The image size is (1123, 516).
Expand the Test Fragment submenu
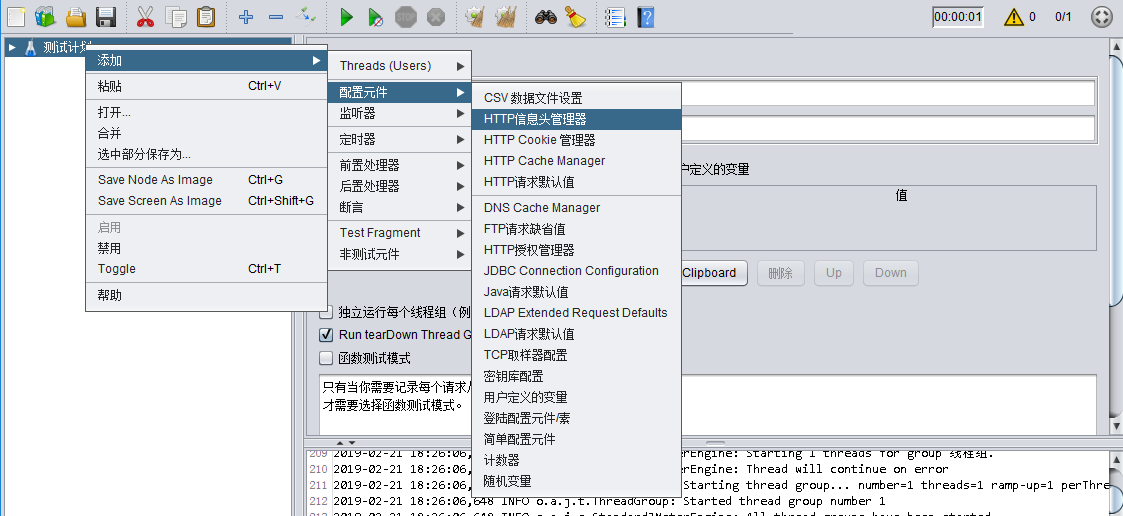coord(400,233)
